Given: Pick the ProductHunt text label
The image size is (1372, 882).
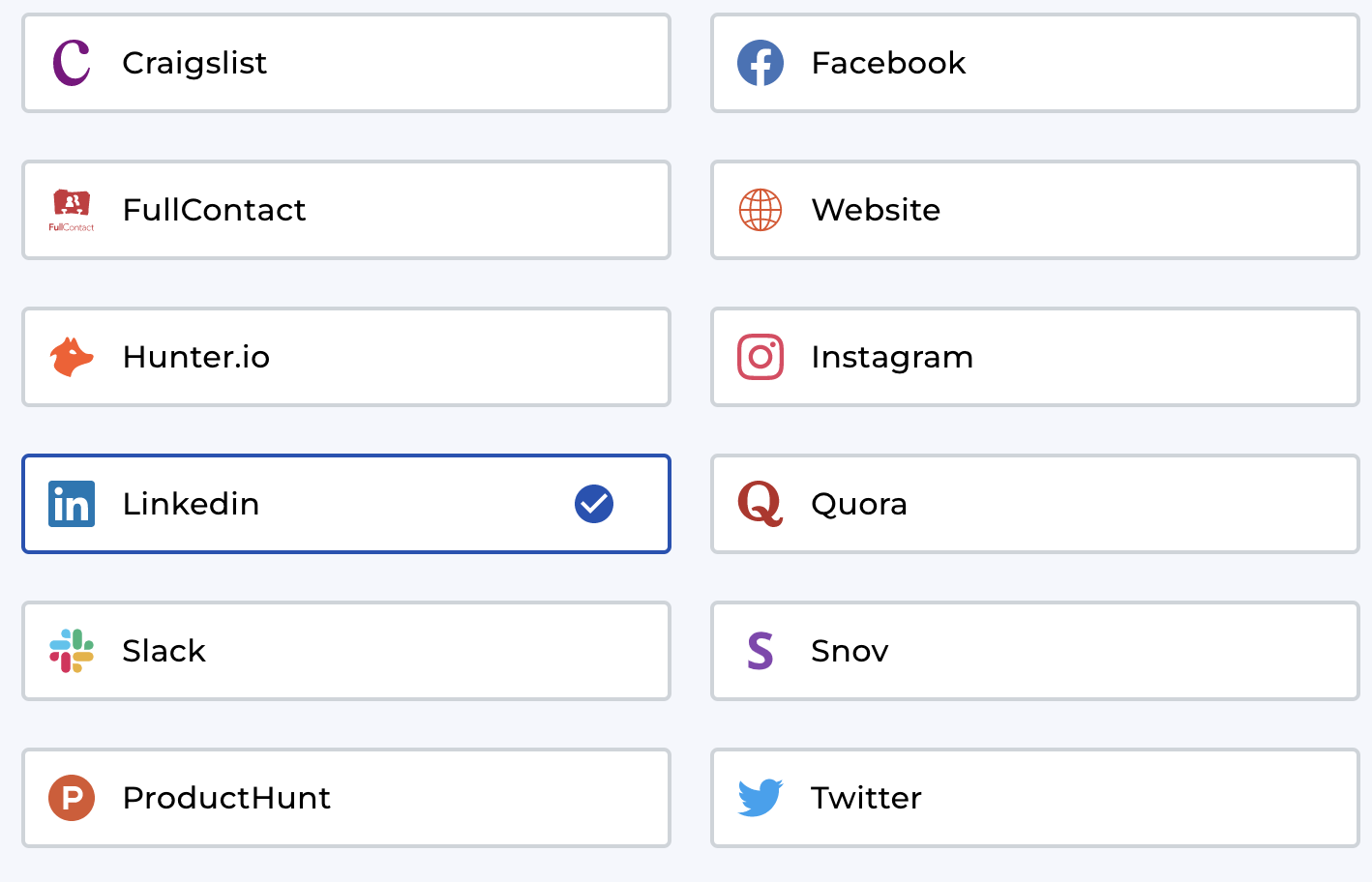Looking at the screenshot, I should pyautogui.click(x=226, y=798).
